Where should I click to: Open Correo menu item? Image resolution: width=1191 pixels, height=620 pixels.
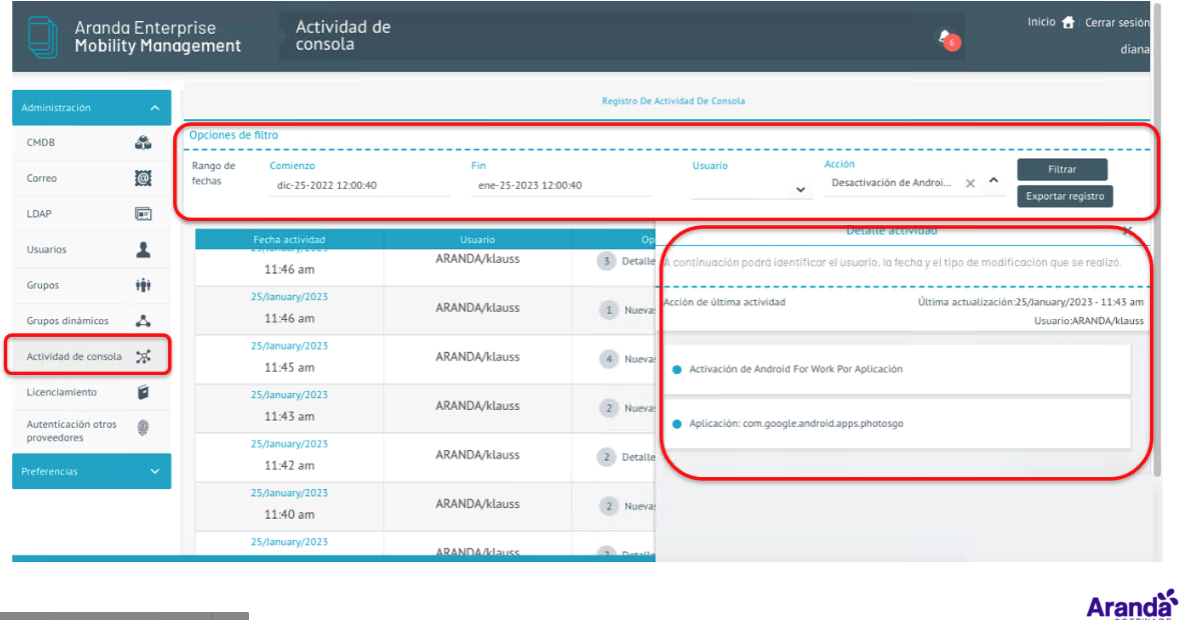tap(92, 178)
